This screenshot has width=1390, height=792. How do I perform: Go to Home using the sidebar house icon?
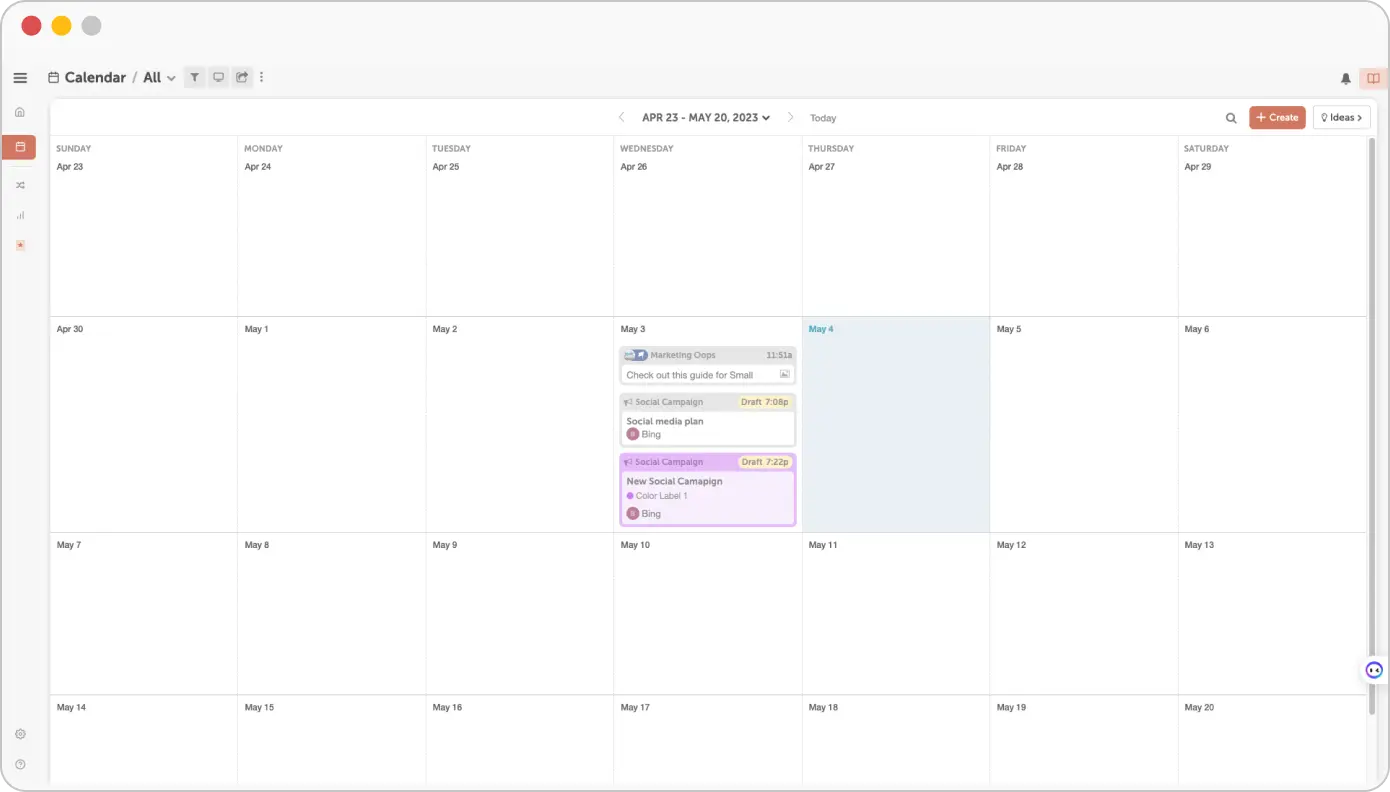20,111
